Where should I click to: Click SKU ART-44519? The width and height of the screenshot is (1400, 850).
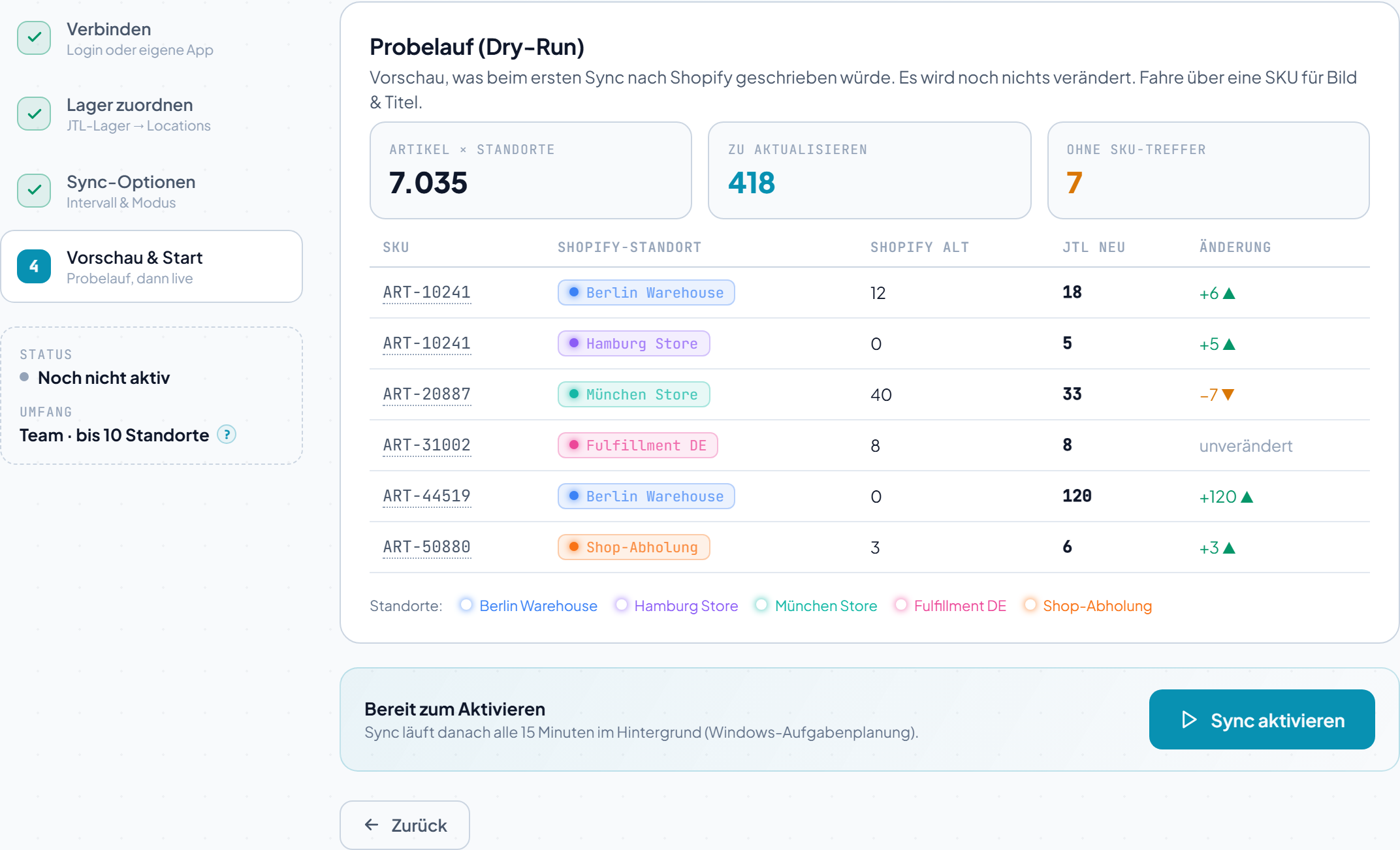click(x=426, y=496)
